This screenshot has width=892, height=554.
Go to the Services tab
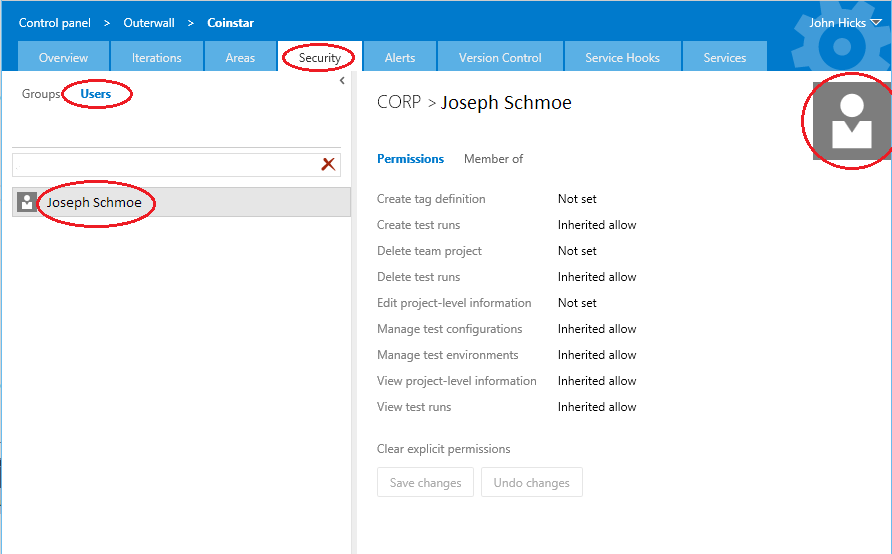click(x=725, y=57)
